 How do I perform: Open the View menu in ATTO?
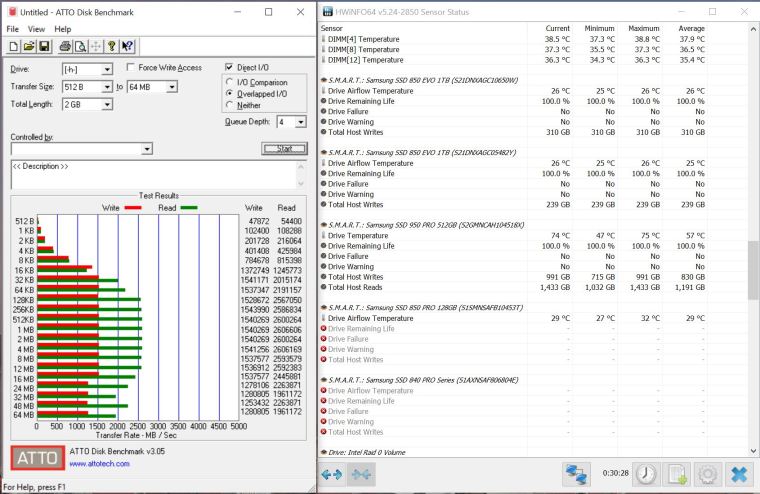tap(36, 29)
